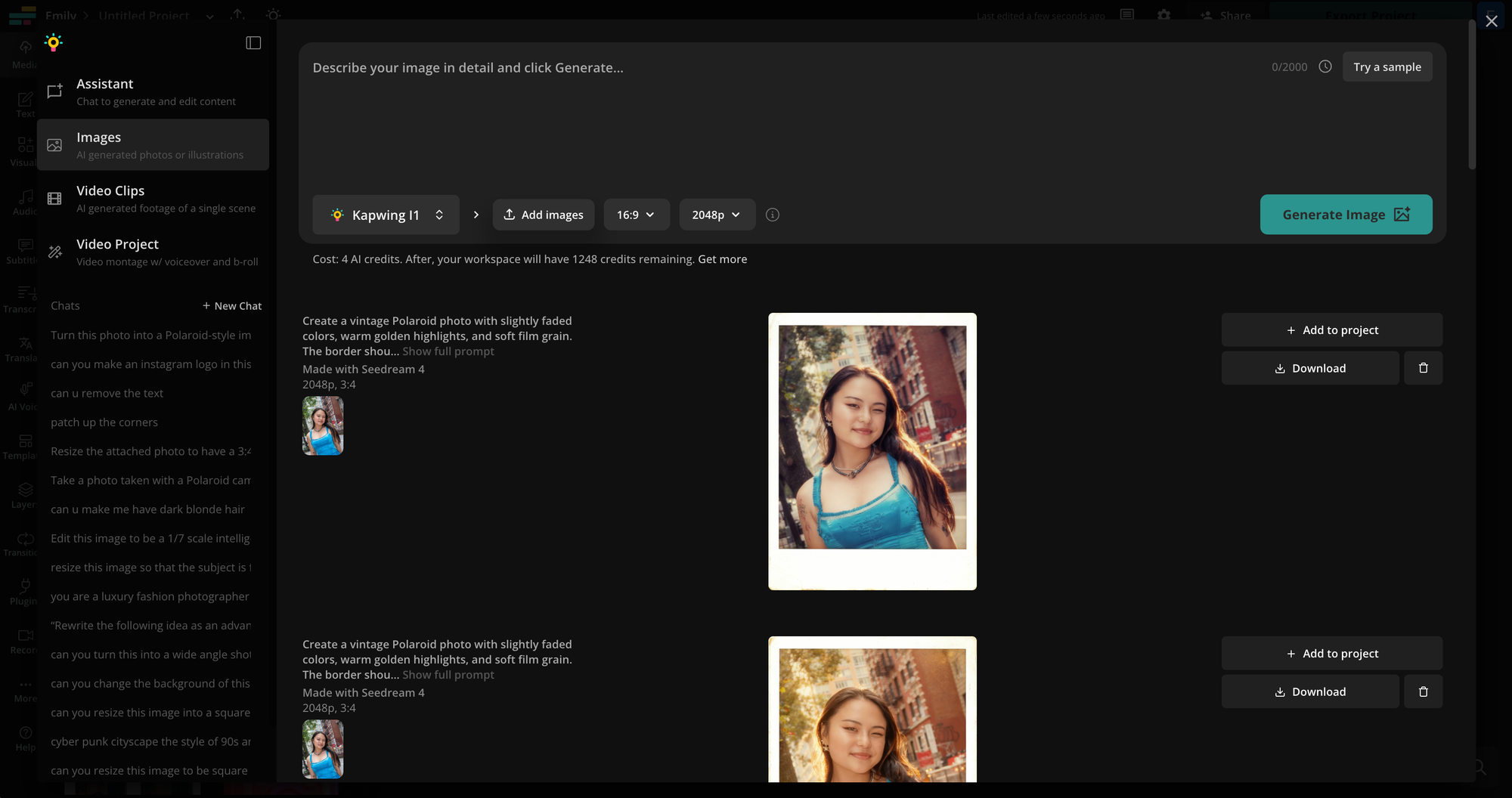Open the Media panel

[x=23, y=54]
